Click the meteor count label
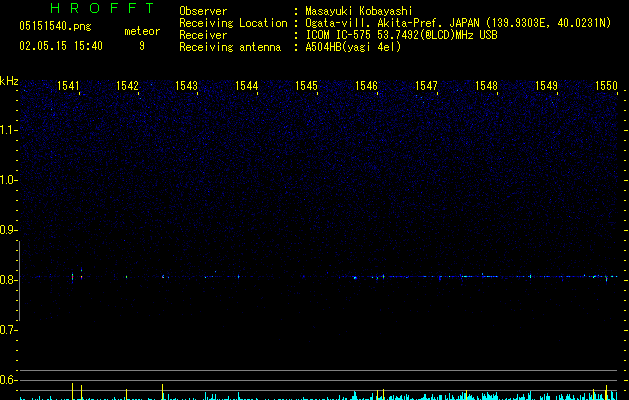 142,31
